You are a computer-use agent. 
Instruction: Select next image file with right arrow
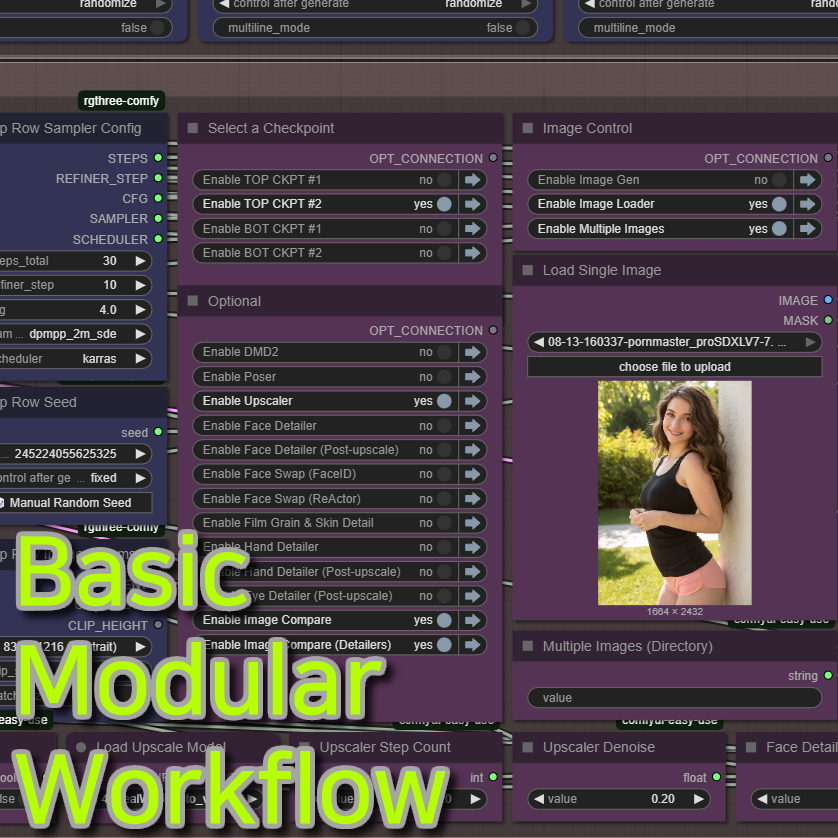coord(811,342)
